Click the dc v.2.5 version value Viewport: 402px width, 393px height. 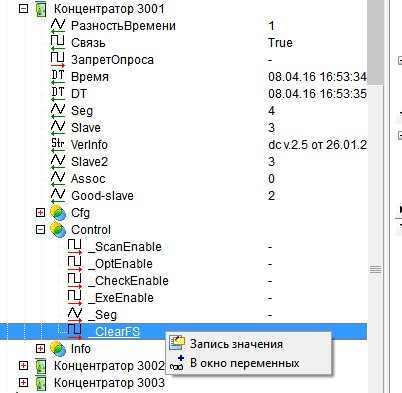click(317, 145)
